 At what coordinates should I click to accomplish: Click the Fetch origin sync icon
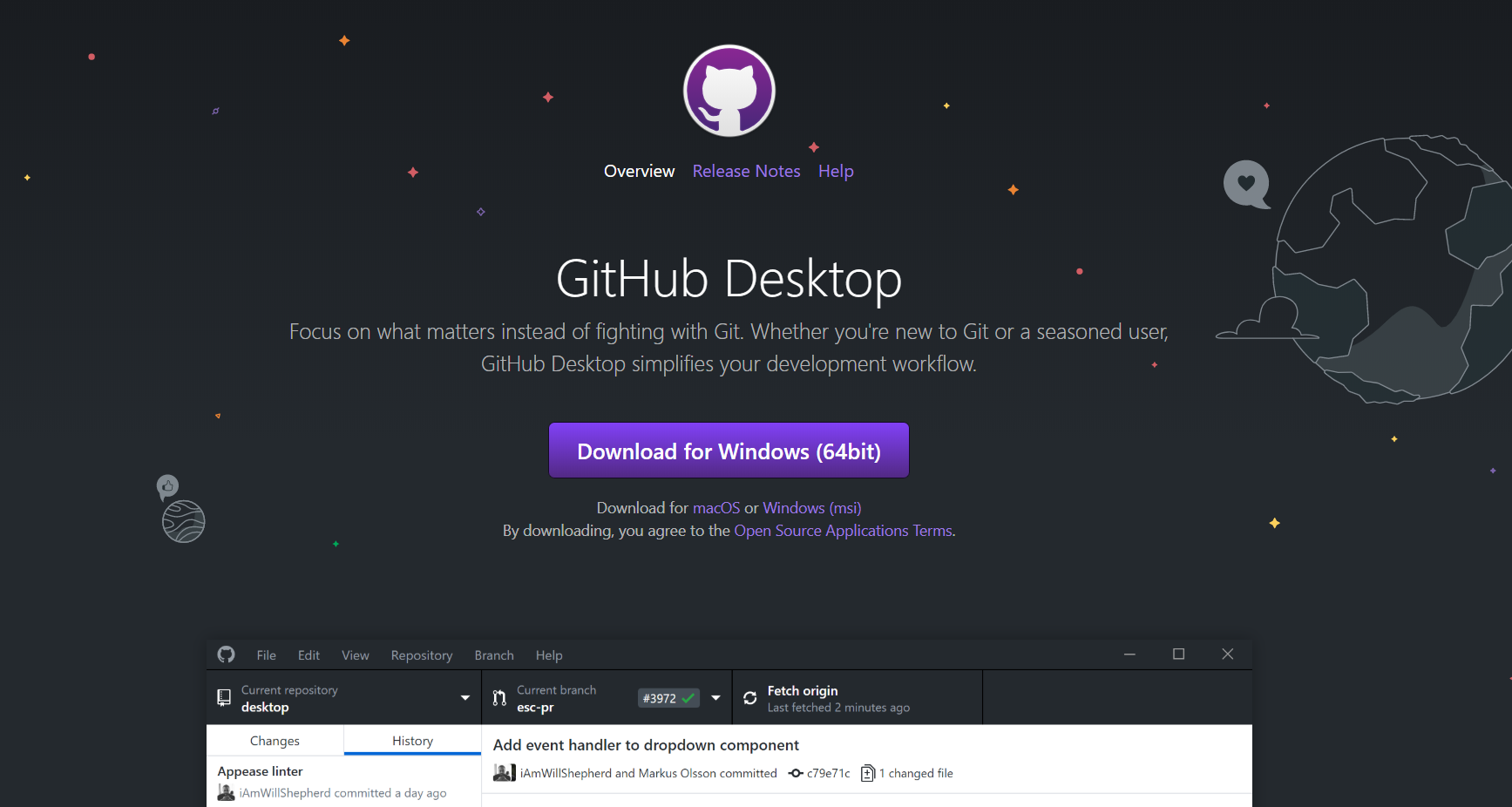click(750, 698)
